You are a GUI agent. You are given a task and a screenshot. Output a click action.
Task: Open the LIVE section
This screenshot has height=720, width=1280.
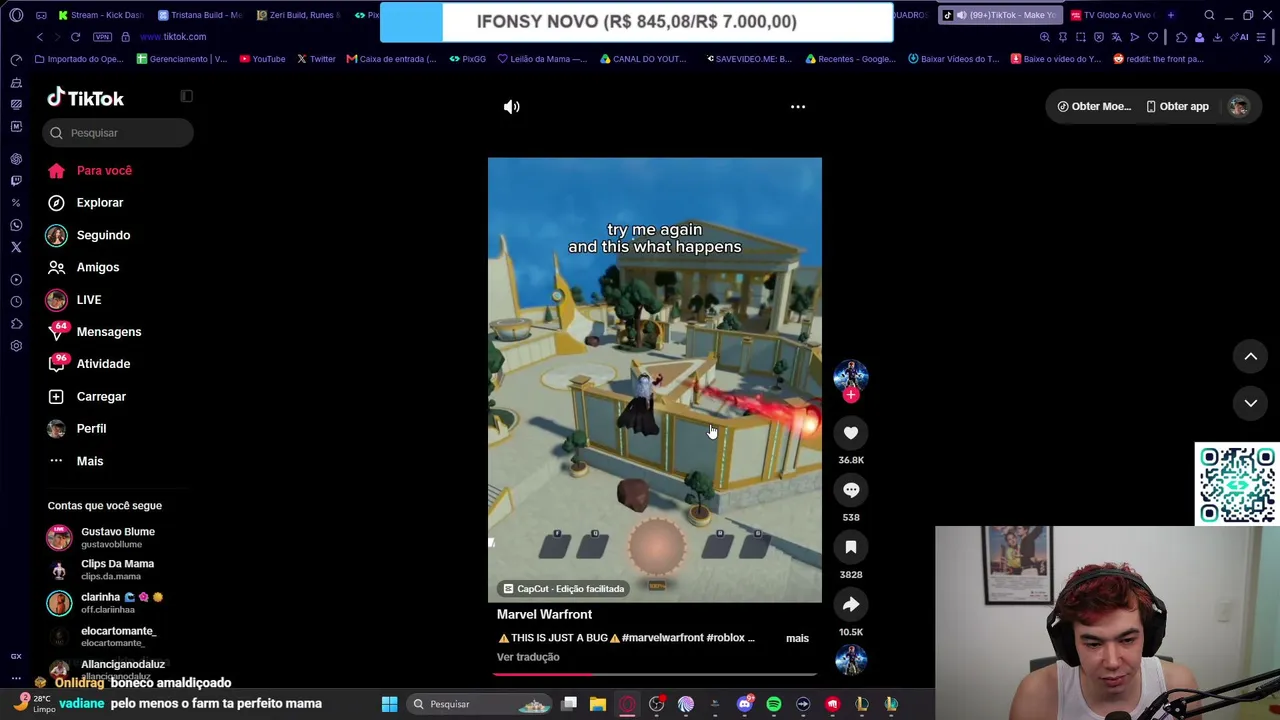pos(75,300)
